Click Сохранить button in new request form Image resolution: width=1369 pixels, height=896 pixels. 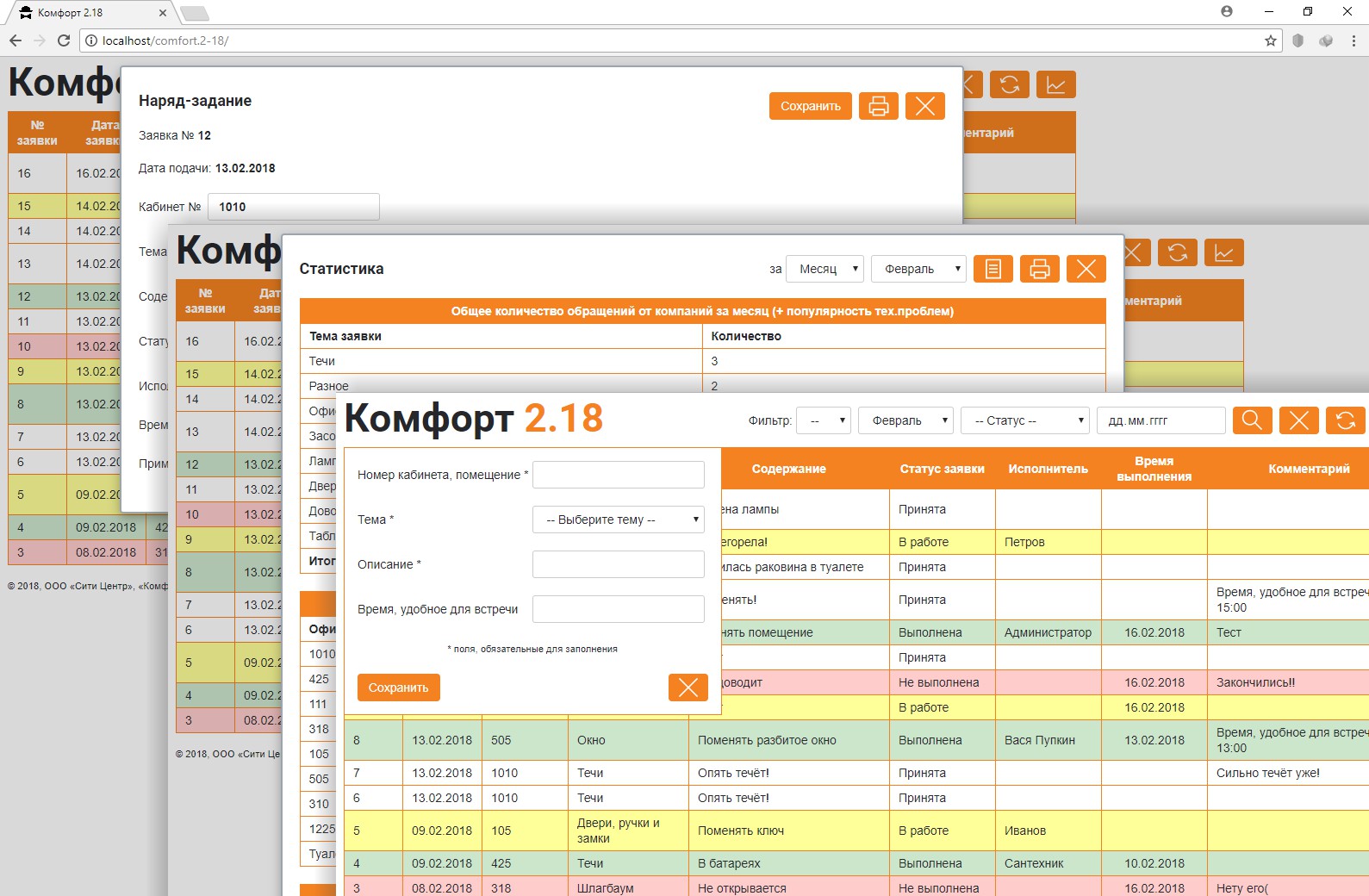tap(398, 688)
